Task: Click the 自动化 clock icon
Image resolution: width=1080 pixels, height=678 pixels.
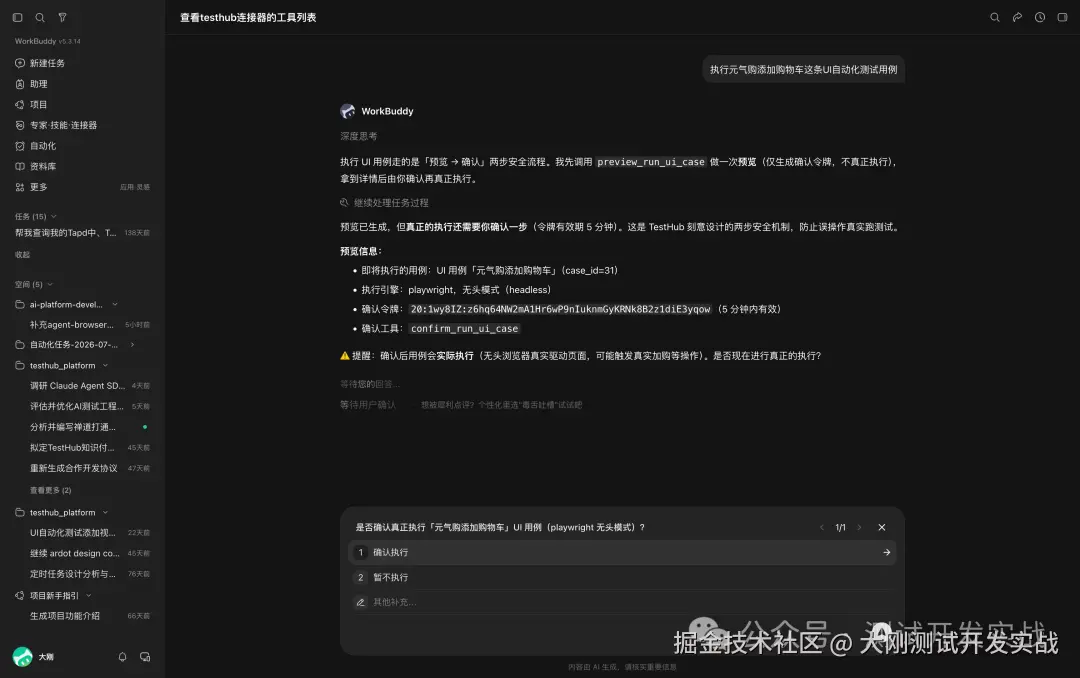Action: coord(20,146)
